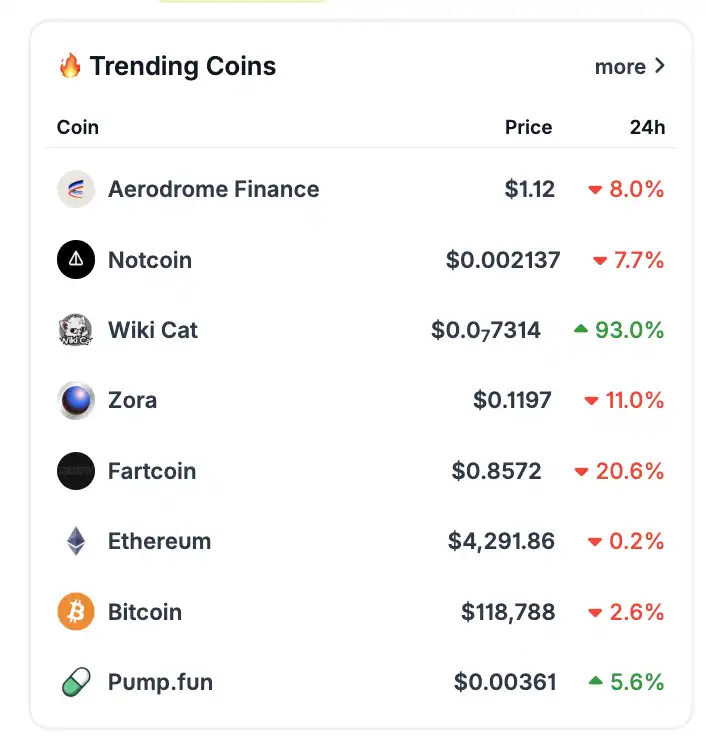
Task: Click the Wiki Cat coin logo
Action: pyautogui.click(x=76, y=330)
